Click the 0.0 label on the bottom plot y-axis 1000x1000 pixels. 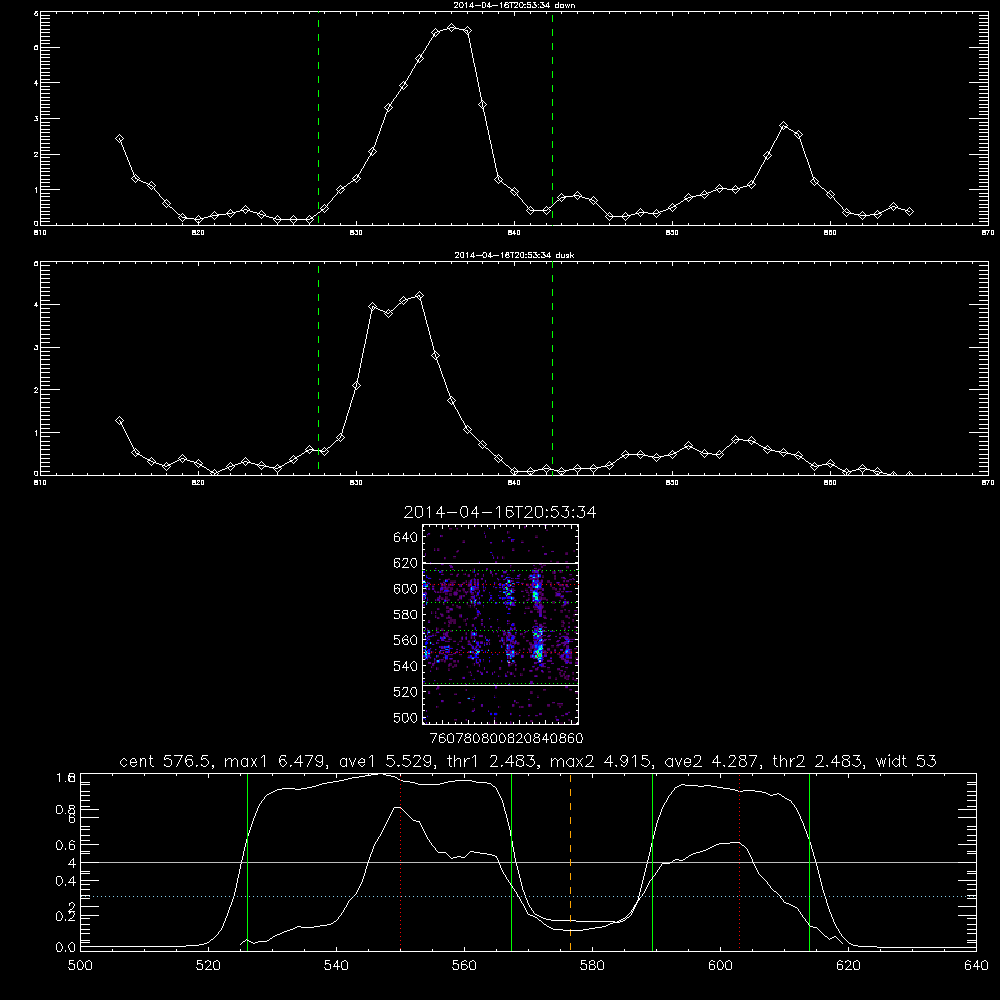[x=64, y=947]
